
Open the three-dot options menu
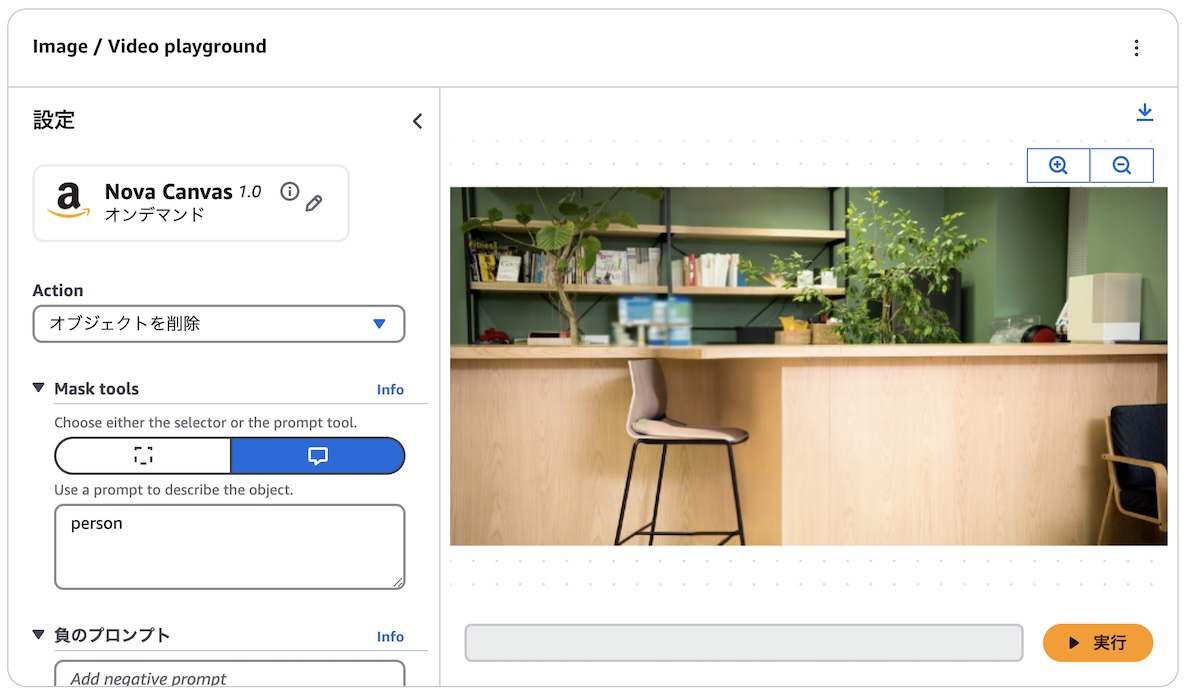click(1136, 48)
